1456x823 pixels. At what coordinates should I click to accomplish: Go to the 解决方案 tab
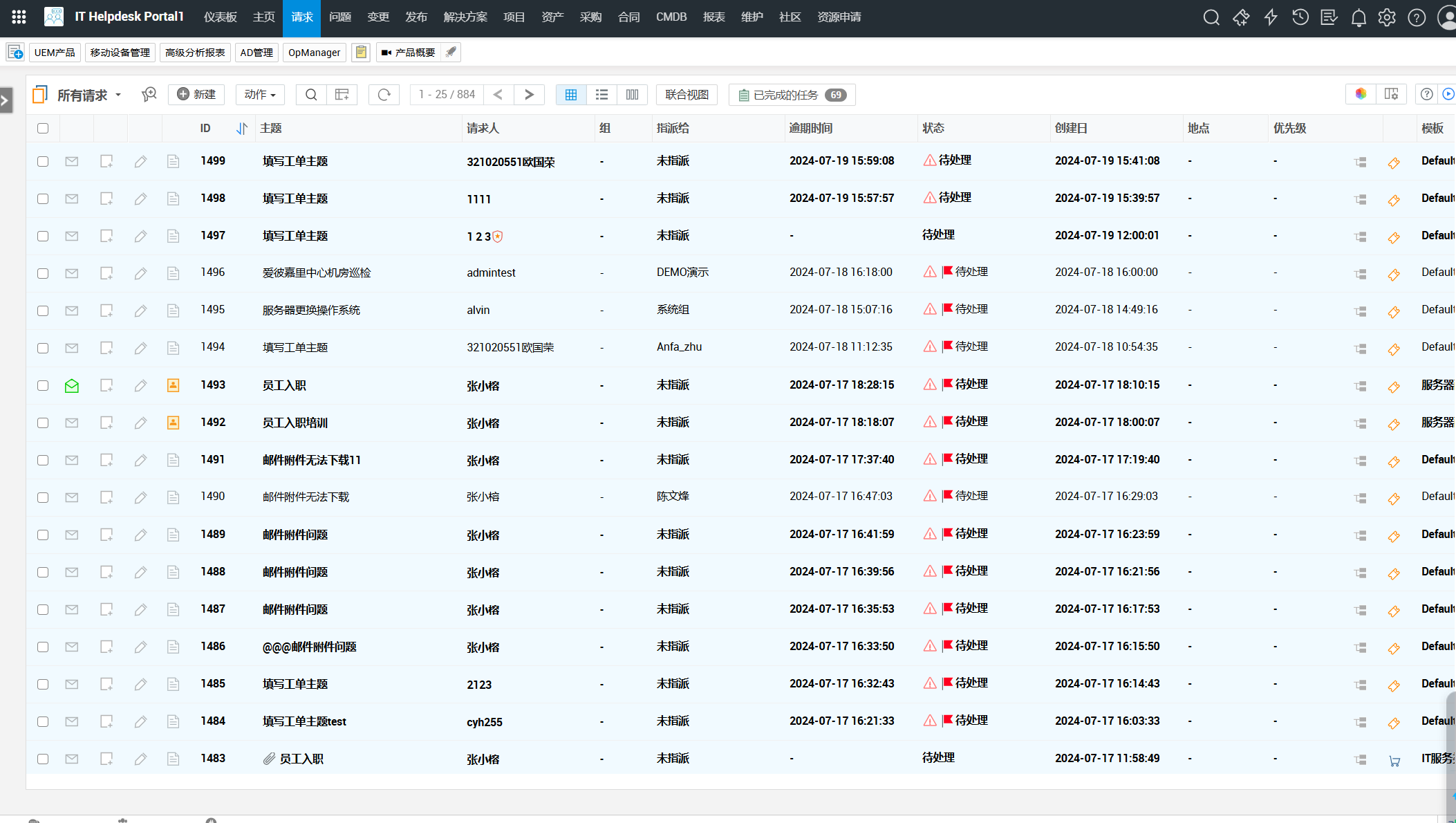[465, 17]
